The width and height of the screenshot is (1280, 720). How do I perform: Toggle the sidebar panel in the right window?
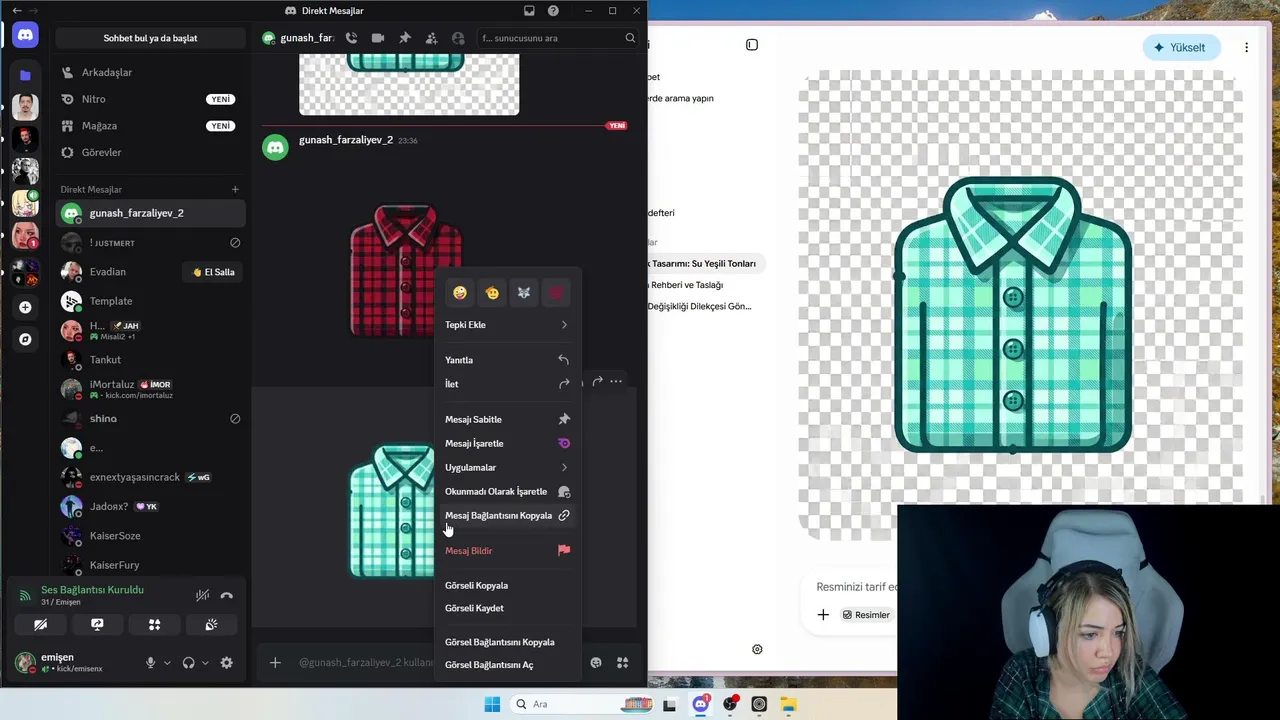pyautogui.click(x=752, y=45)
